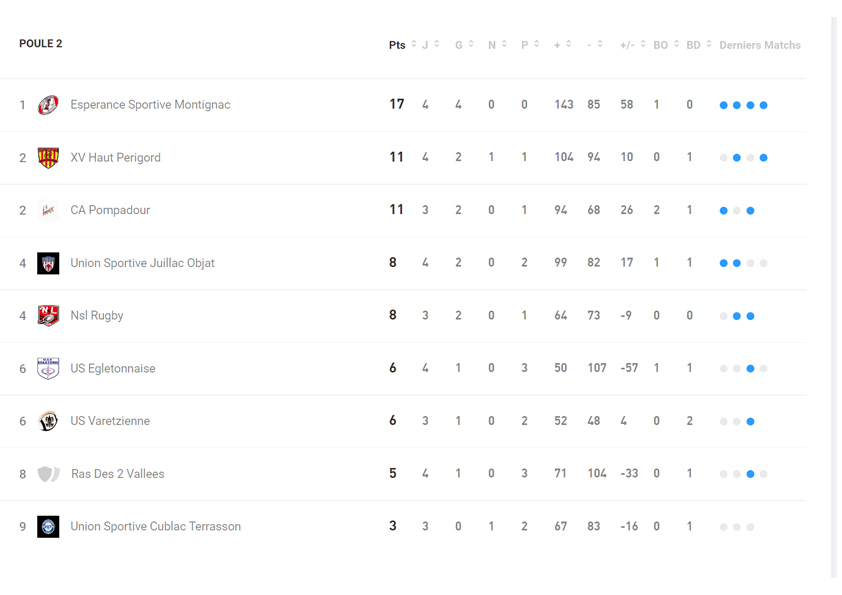
Task: Sort standings by the J column
Action: point(431,45)
